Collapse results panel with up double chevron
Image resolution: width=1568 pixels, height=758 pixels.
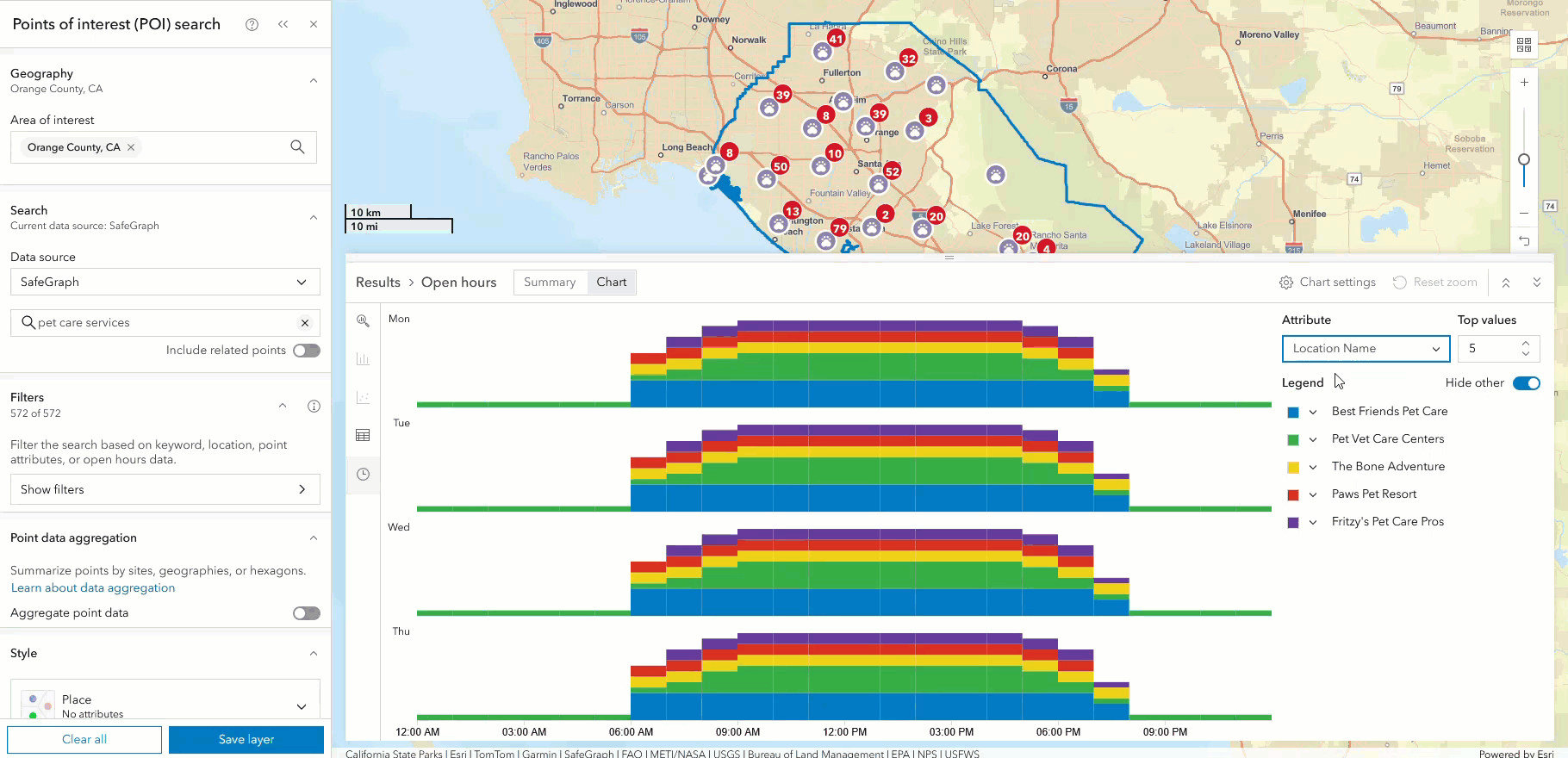pos(1506,283)
